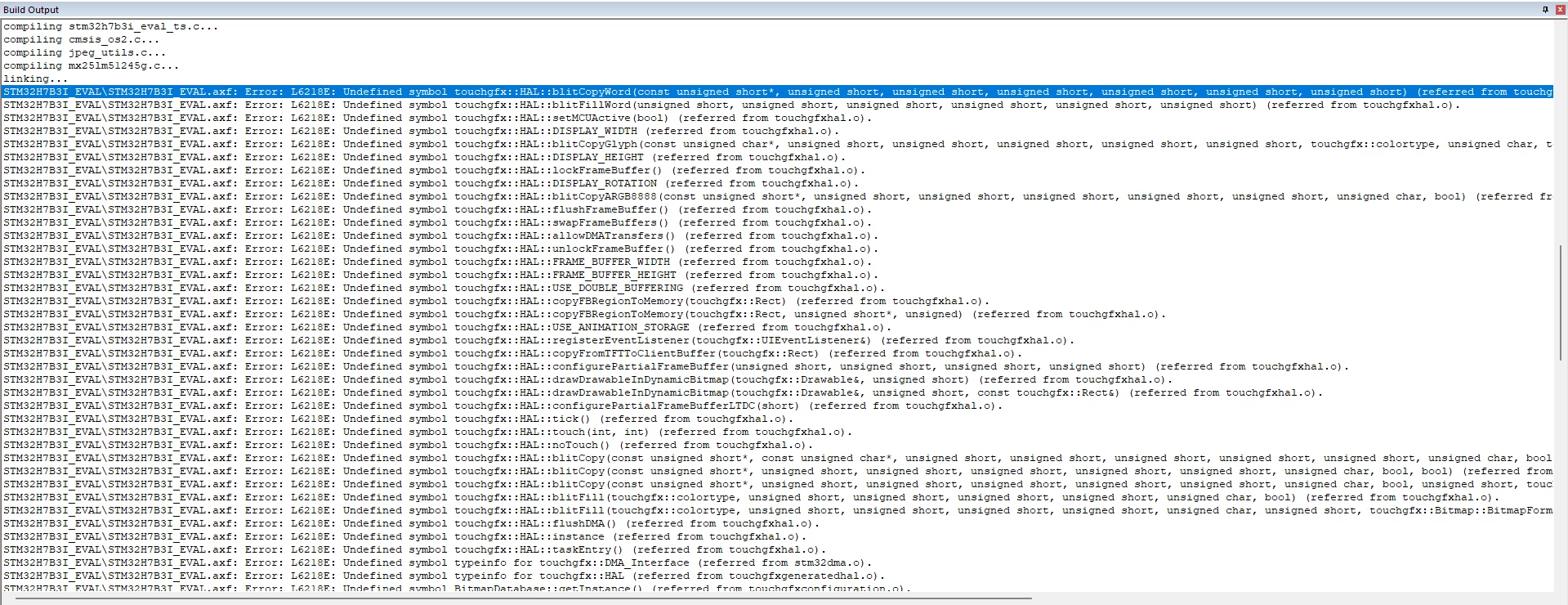1568x605 pixels.
Task: Click the lockFrameBuffer() error line
Action: tap(435, 170)
